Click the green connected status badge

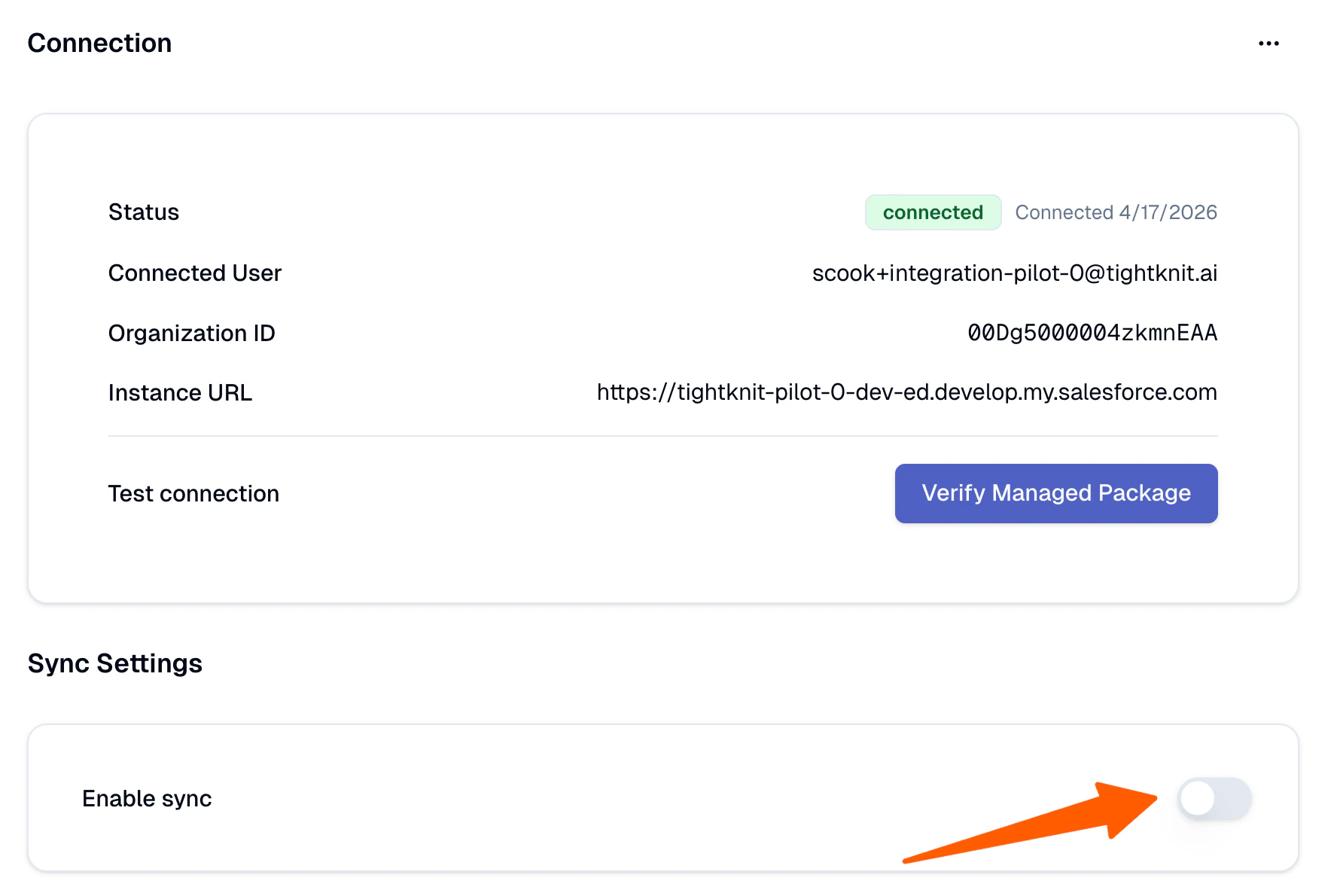[933, 212]
